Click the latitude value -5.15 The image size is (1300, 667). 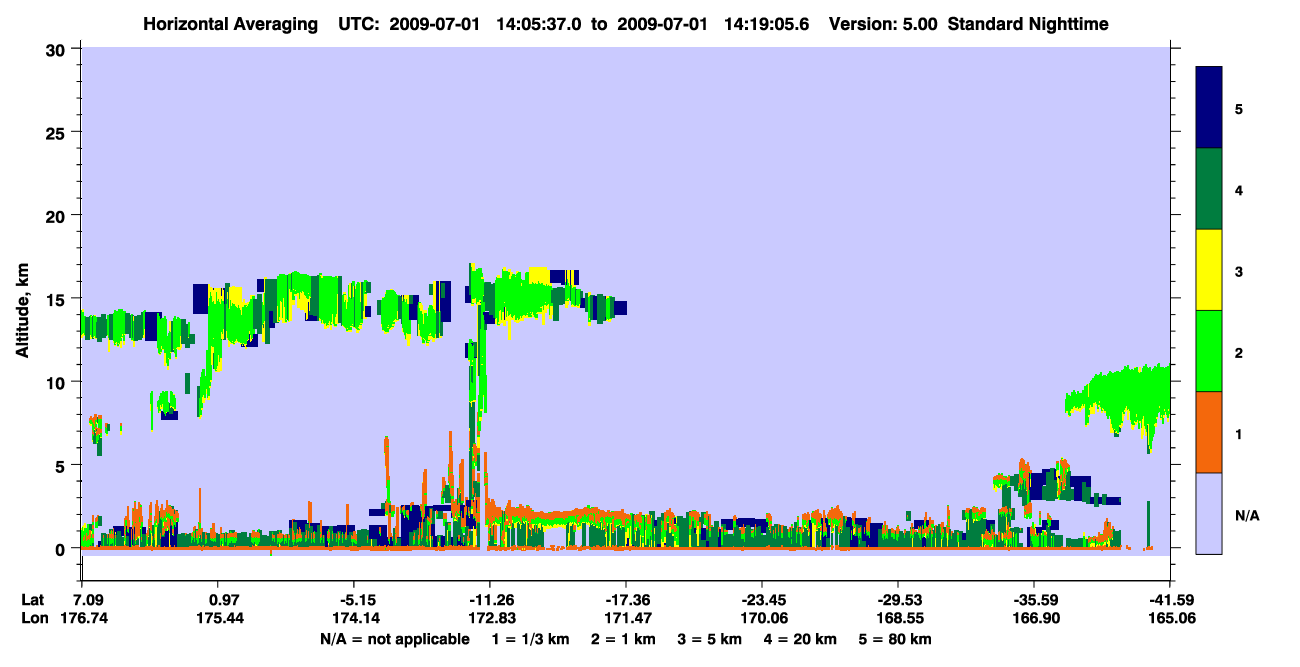[x=357, y=600]
